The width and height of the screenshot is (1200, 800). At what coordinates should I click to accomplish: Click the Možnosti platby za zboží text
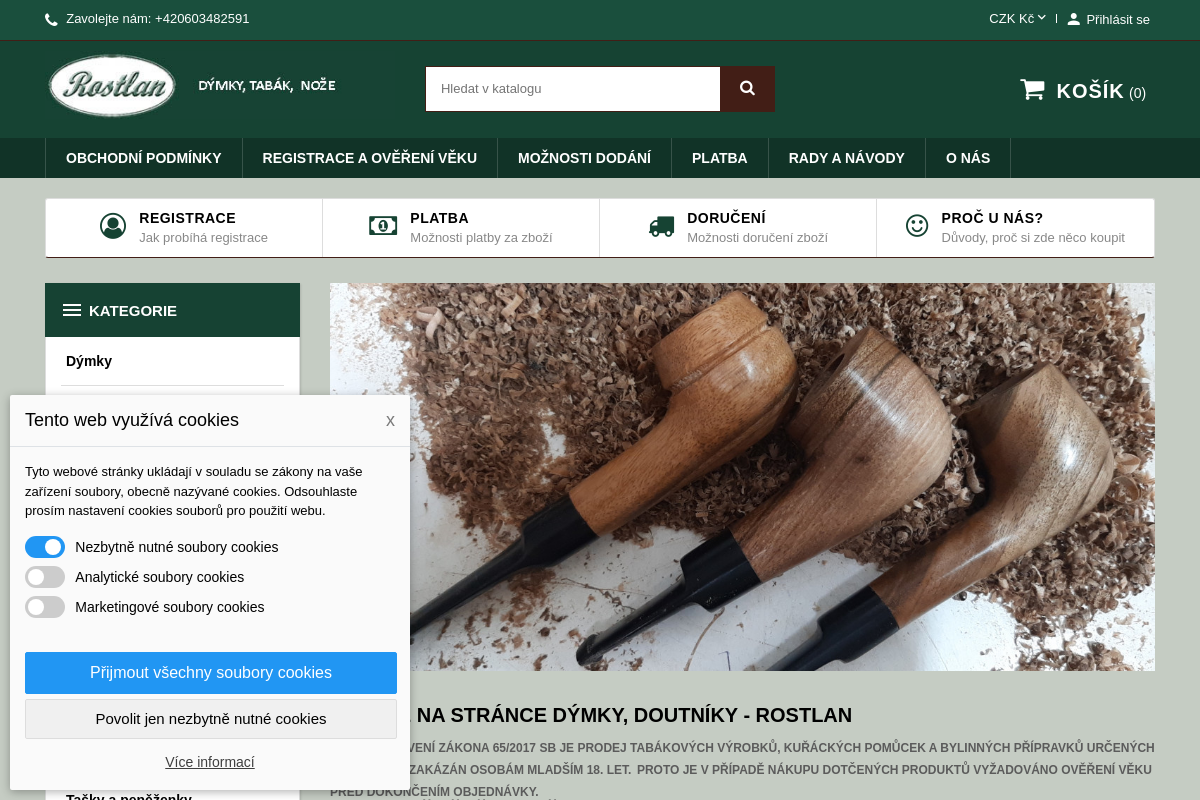(481, 238)
